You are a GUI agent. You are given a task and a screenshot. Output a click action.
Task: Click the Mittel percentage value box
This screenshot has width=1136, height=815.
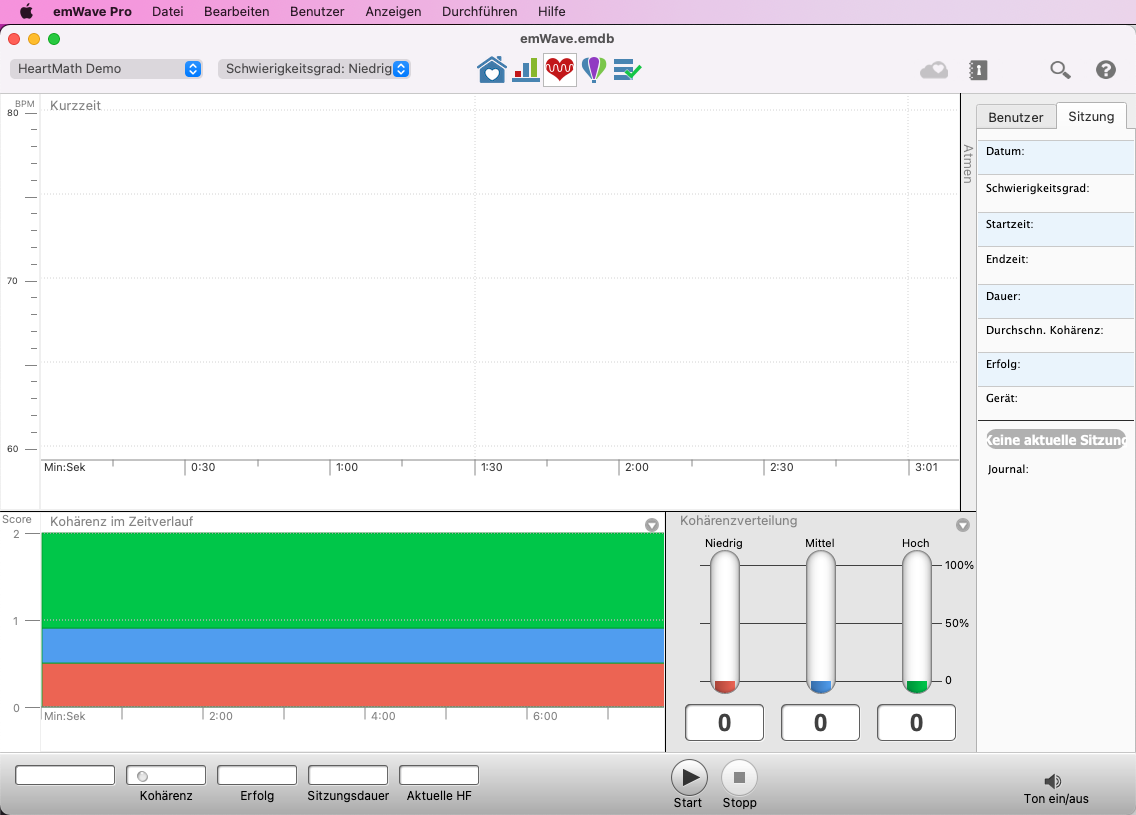coord(820,722)
